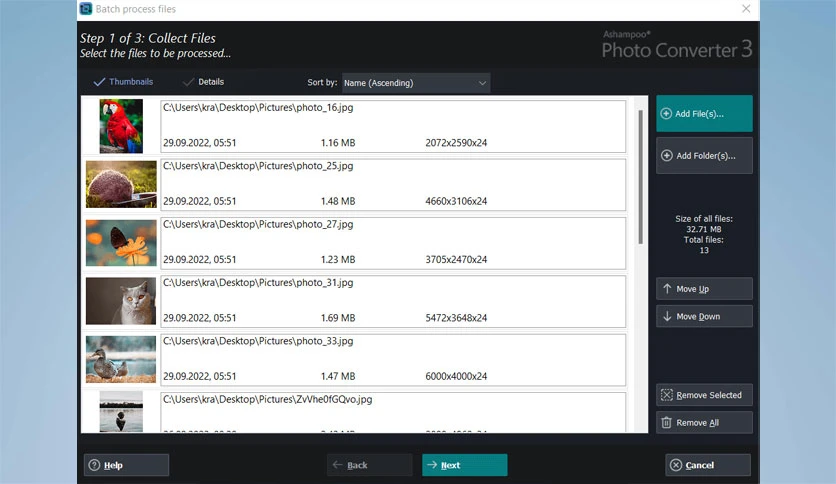Click the file path photo_33.jpg
Viewport: 836px width, 484px height.
pyautogui.click(x=258, y=341)
